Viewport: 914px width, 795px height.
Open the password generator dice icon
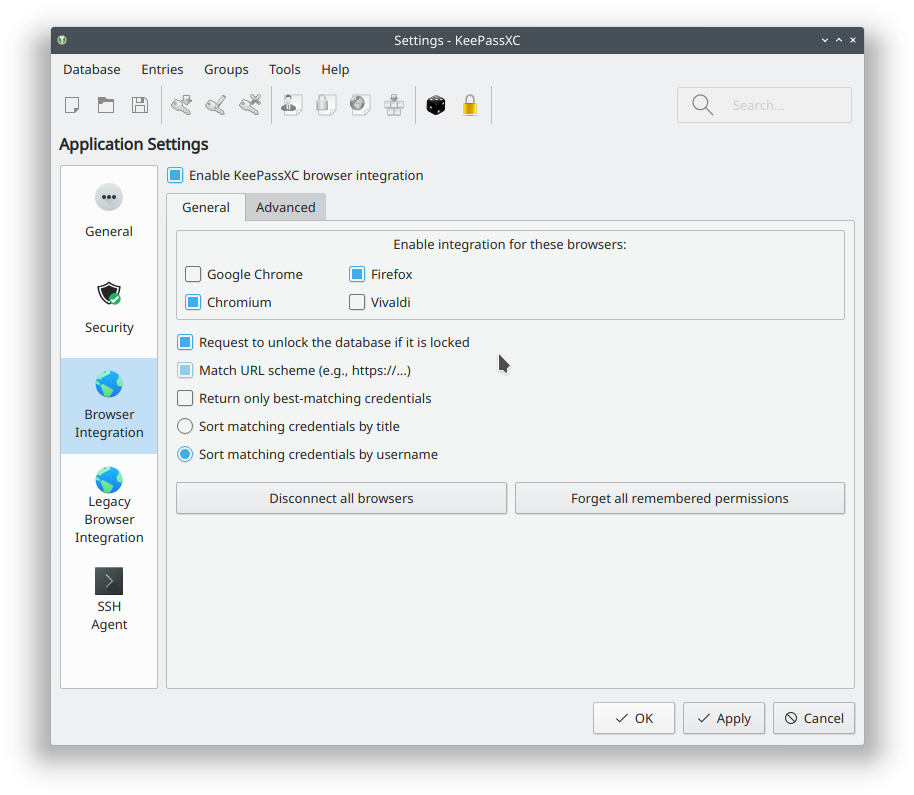tap(435, 104)
